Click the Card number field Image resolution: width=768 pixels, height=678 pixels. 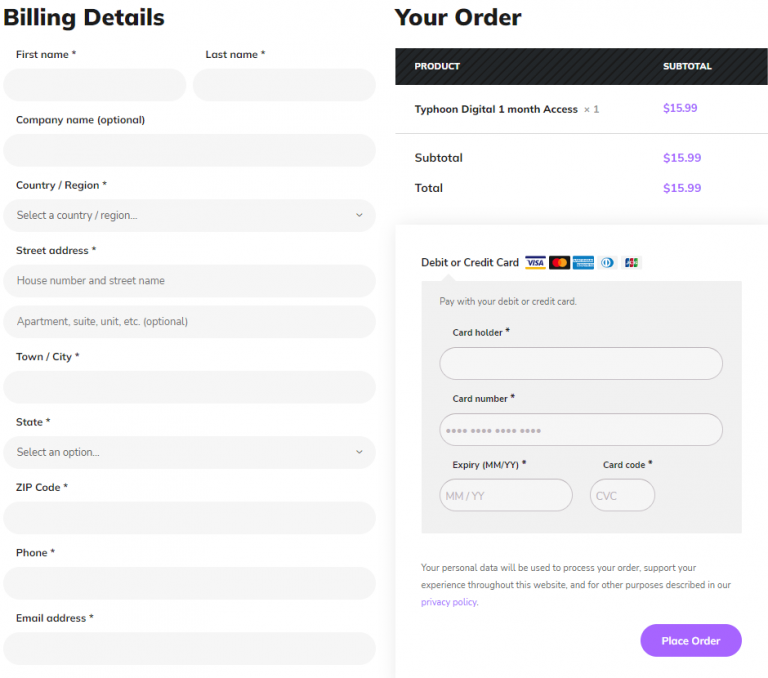(x=581, y=430)
